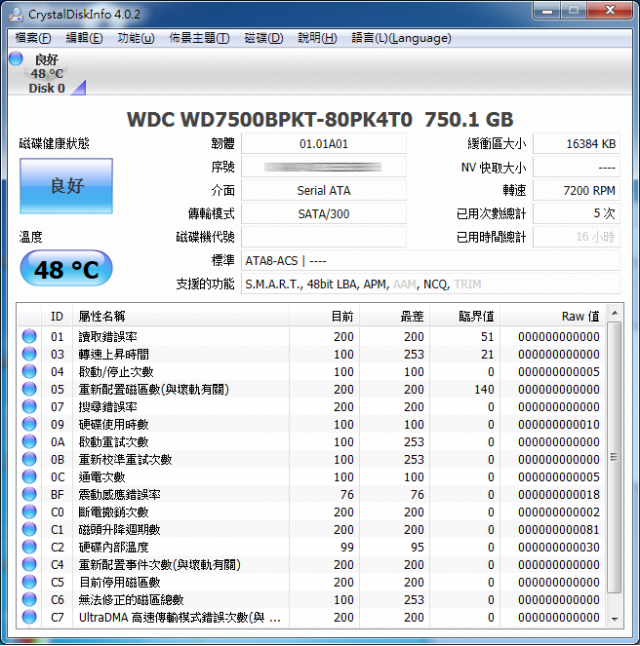Click firmware field 01.01A01
Screen dimensions: 640x646
point(324,144)
